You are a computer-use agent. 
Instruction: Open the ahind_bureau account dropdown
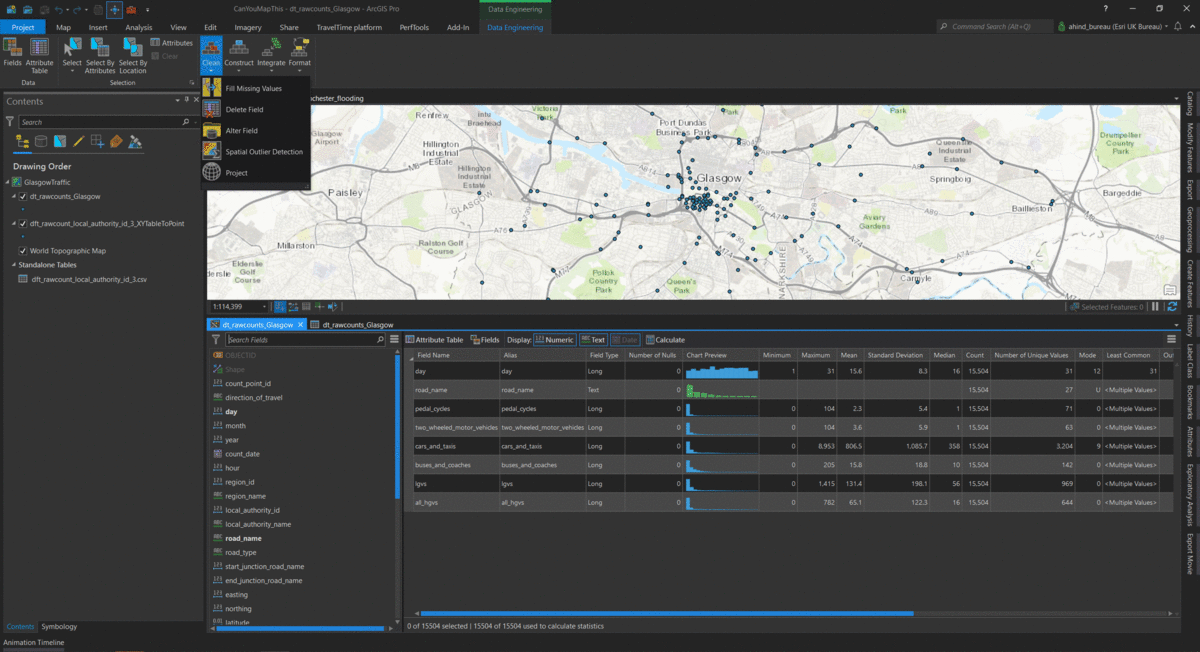coord(1113,27)
